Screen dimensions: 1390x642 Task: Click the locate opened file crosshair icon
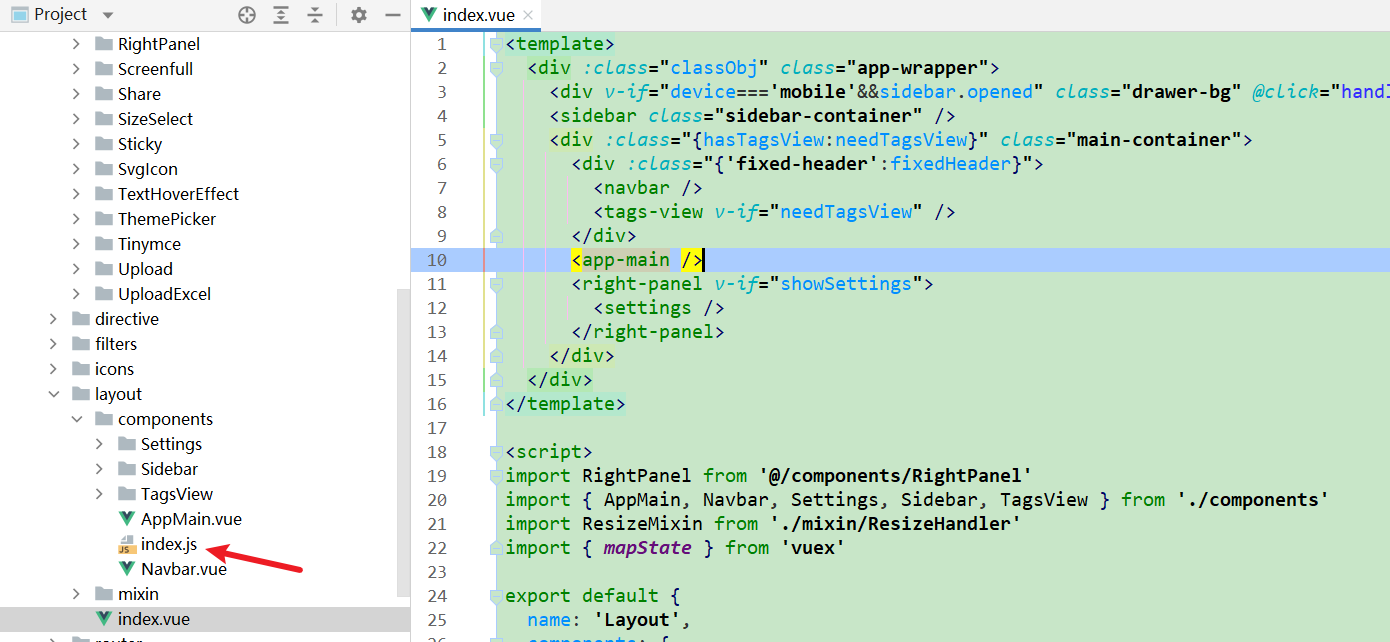(247, 15)
